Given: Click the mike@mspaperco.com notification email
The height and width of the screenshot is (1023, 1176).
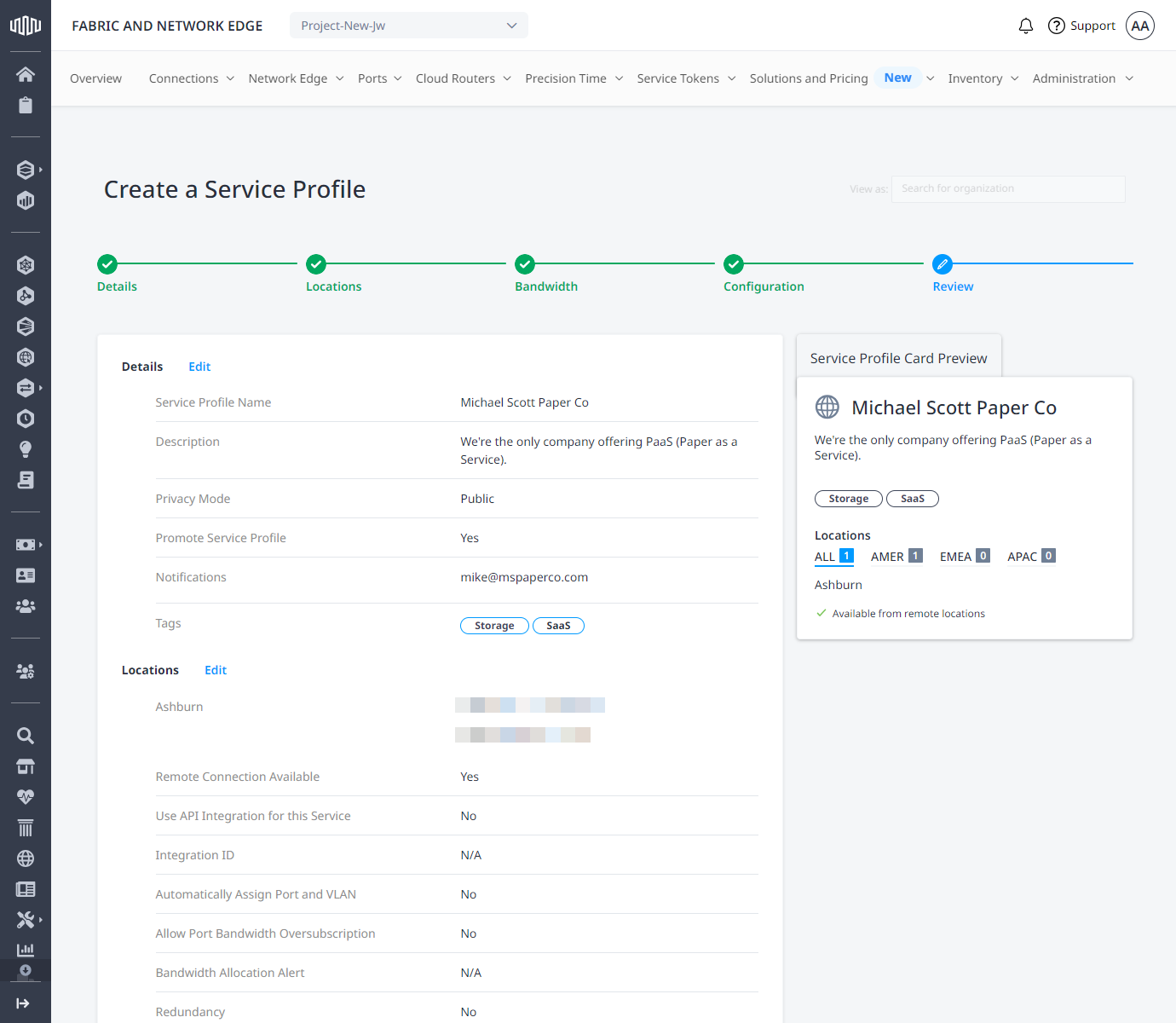Looking at the screenshot, I should [x=524, y=577].
